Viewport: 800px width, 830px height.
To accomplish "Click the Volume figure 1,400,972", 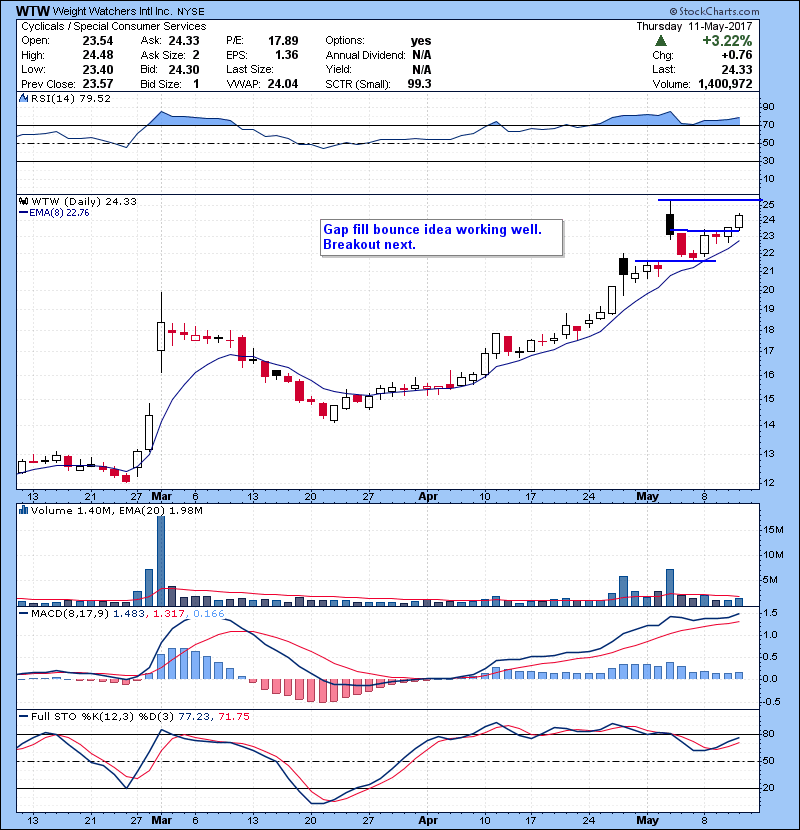I will point(725,84).
